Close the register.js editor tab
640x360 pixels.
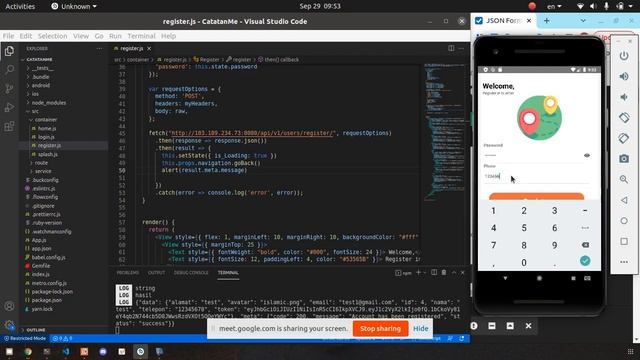point(149,48)
